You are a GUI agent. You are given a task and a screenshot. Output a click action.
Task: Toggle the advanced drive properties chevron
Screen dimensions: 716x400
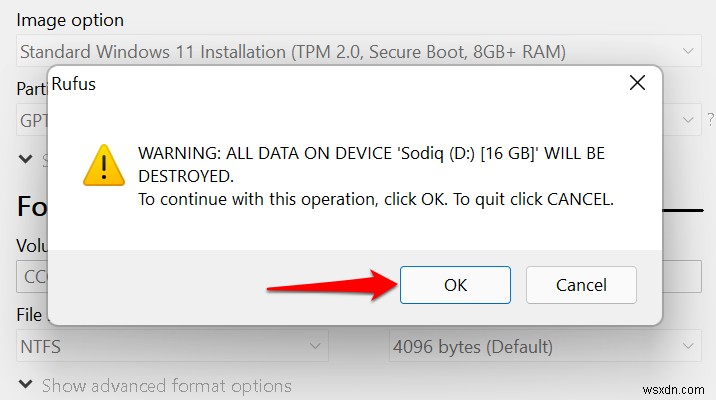click(25, 158)
